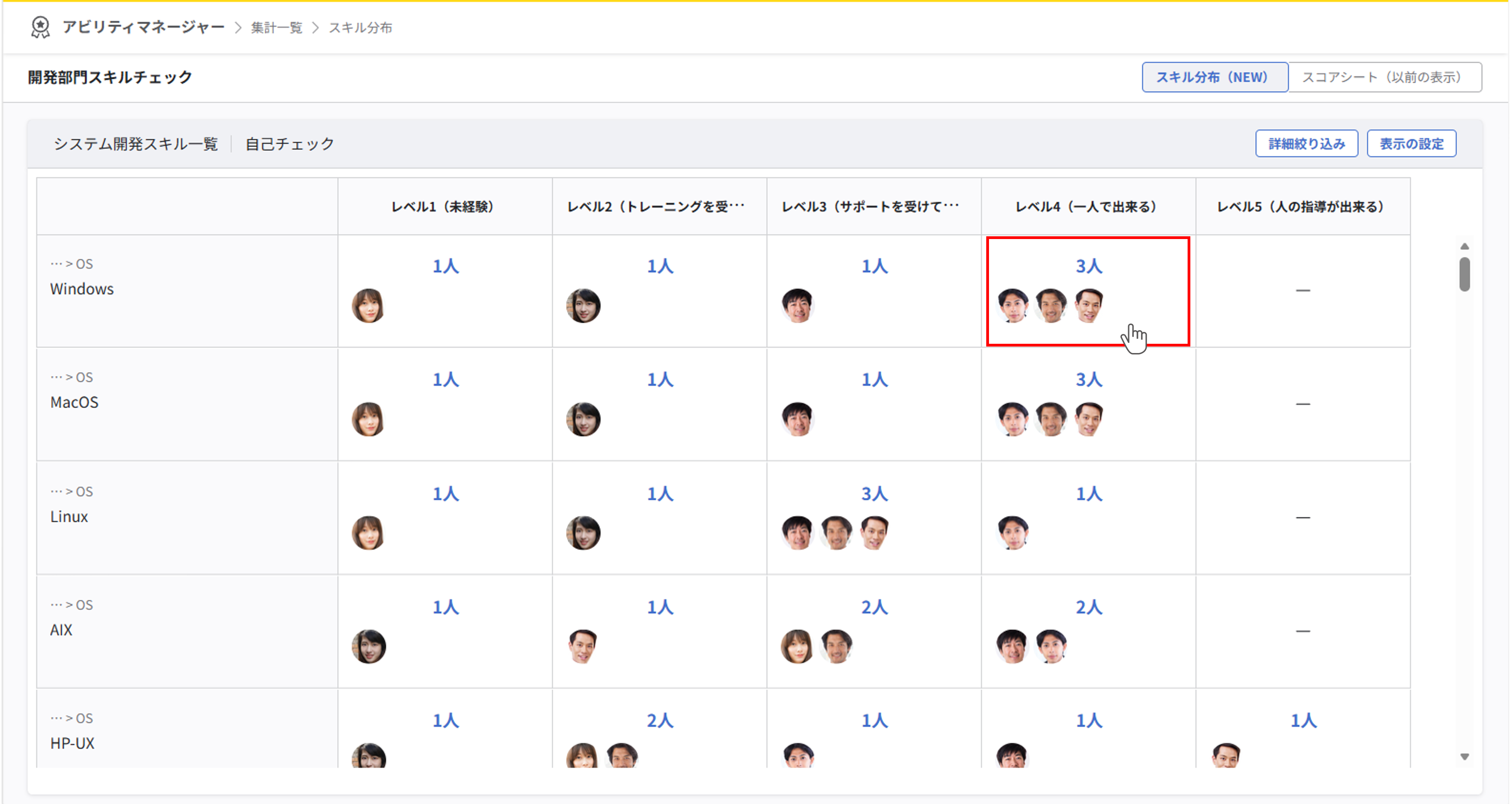
Task: Click the Windows skill row label
Action: [x=81, y=289]
